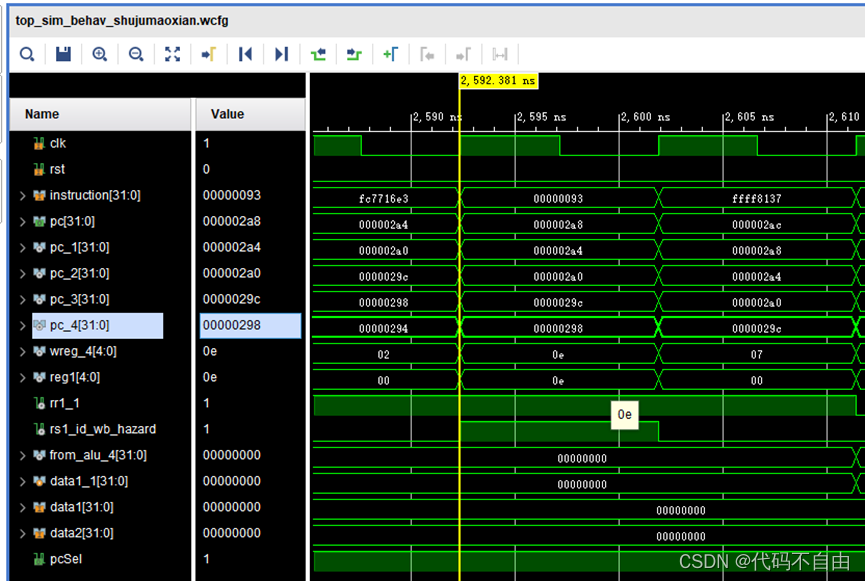
Task: Select the rs1_id_wb_hazard signal
Action: pos(102,430)
